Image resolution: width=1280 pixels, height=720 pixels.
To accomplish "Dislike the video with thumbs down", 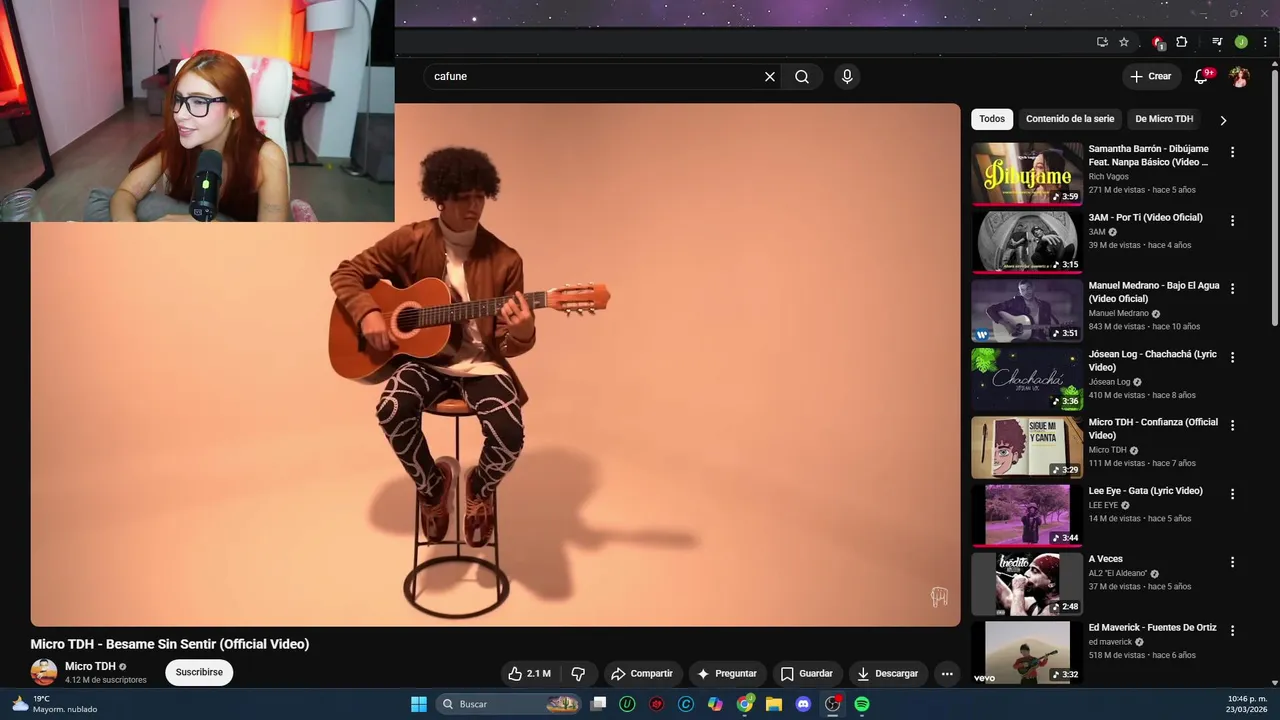I will pyautogui.click(x=578, y=674).
